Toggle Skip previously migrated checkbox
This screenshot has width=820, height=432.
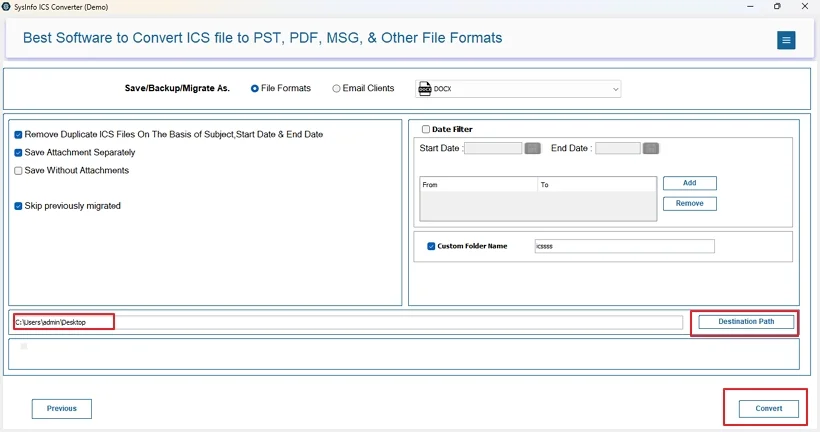(18, 206)
